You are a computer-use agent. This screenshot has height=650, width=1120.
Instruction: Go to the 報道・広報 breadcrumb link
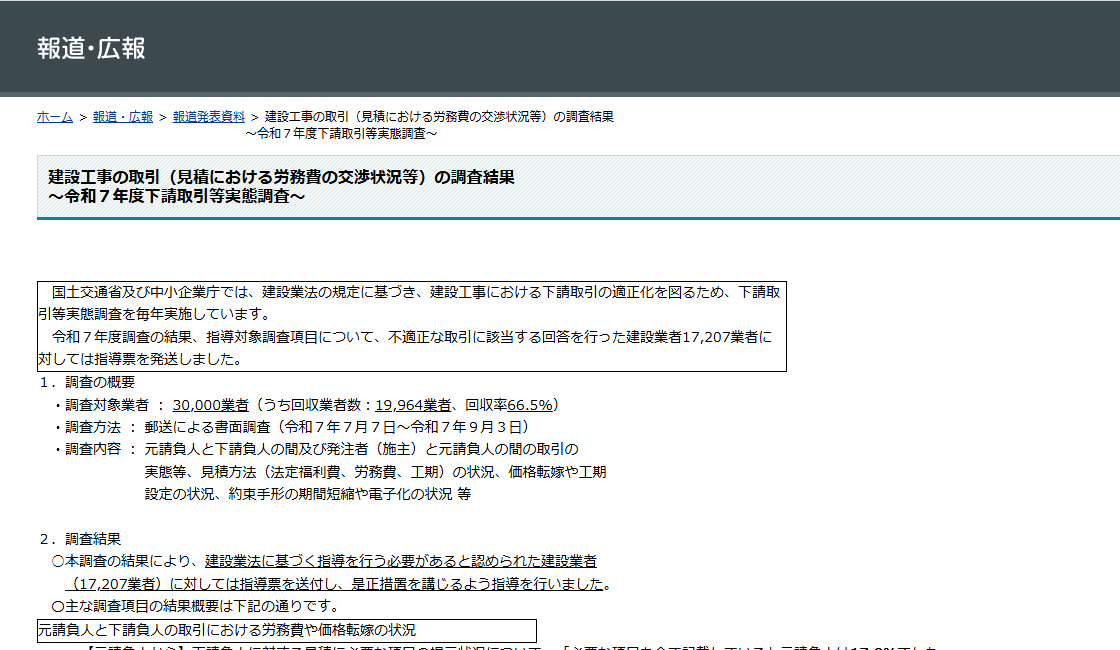click(x=123, y=116)
